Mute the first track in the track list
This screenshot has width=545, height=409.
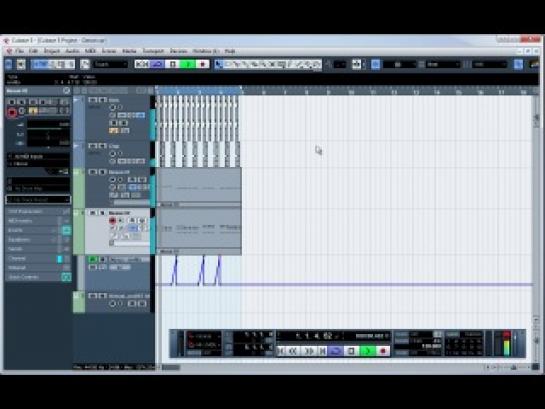(x=92, y=100)
